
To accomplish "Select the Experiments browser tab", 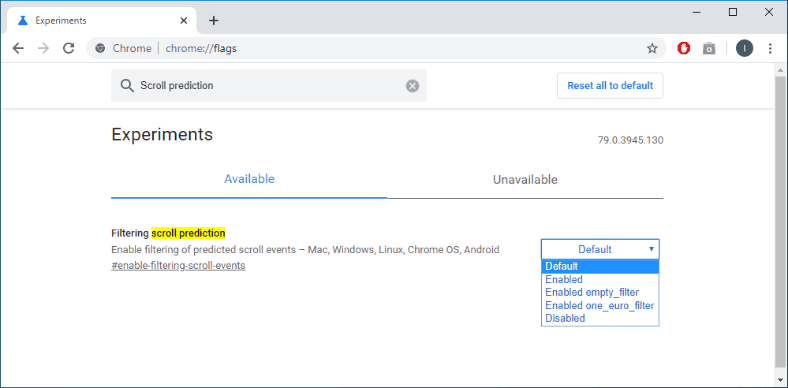I will point(101,21).
